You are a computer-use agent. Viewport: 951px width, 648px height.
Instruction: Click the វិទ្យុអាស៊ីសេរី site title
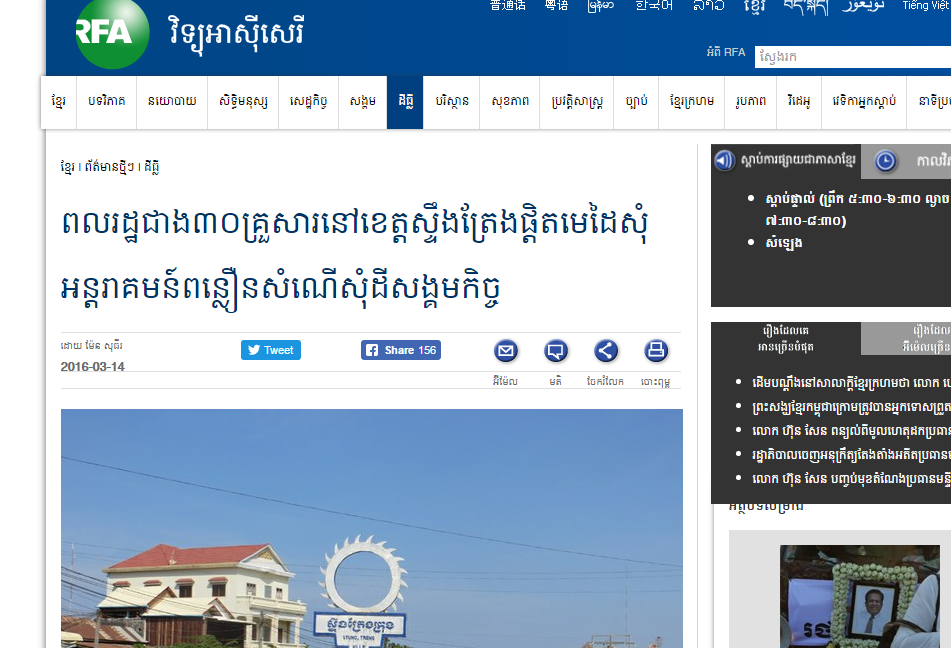tap(236, 33)
